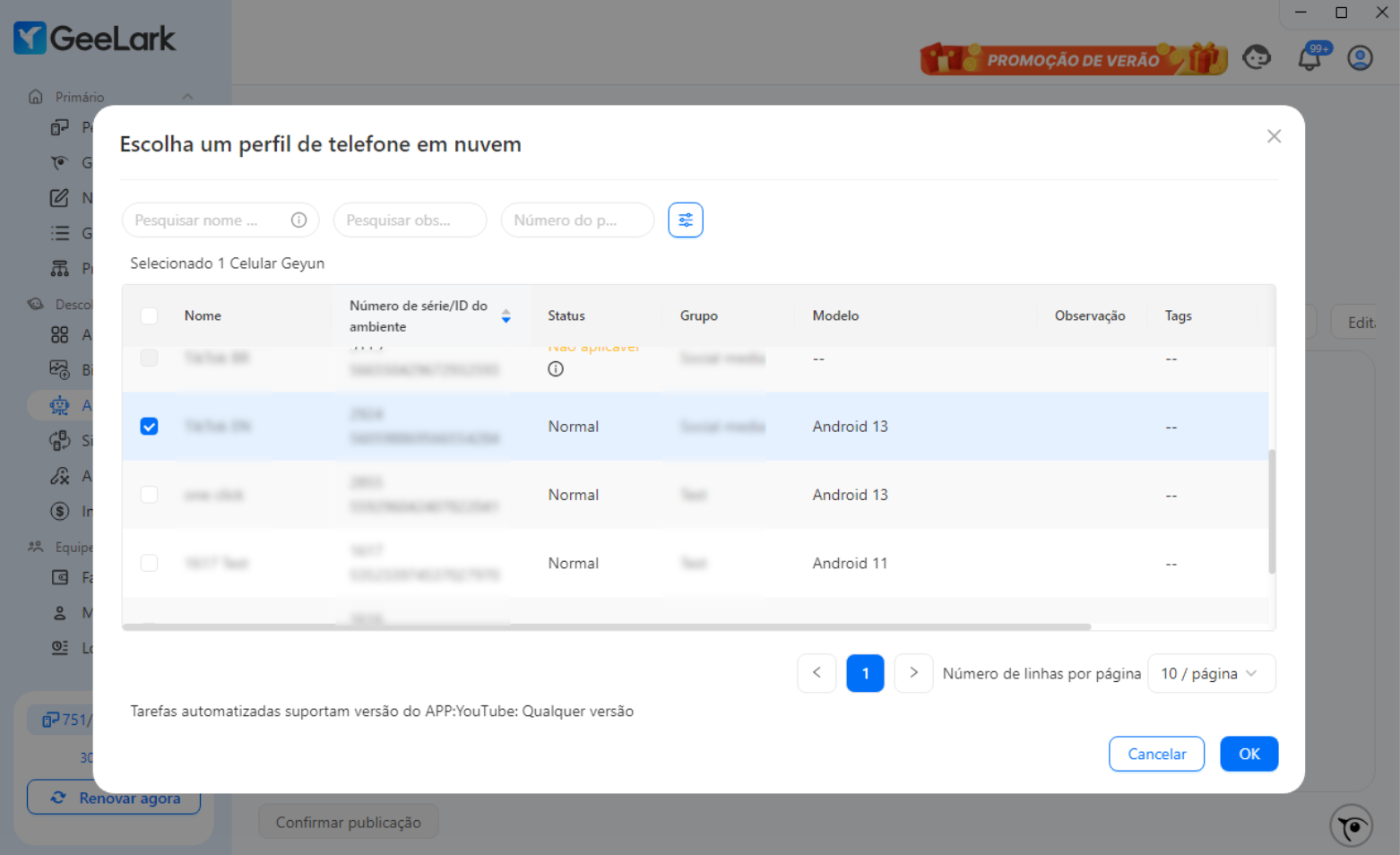
Task: Focus the Pesquisar obs search field
Action: pos(410,220)
